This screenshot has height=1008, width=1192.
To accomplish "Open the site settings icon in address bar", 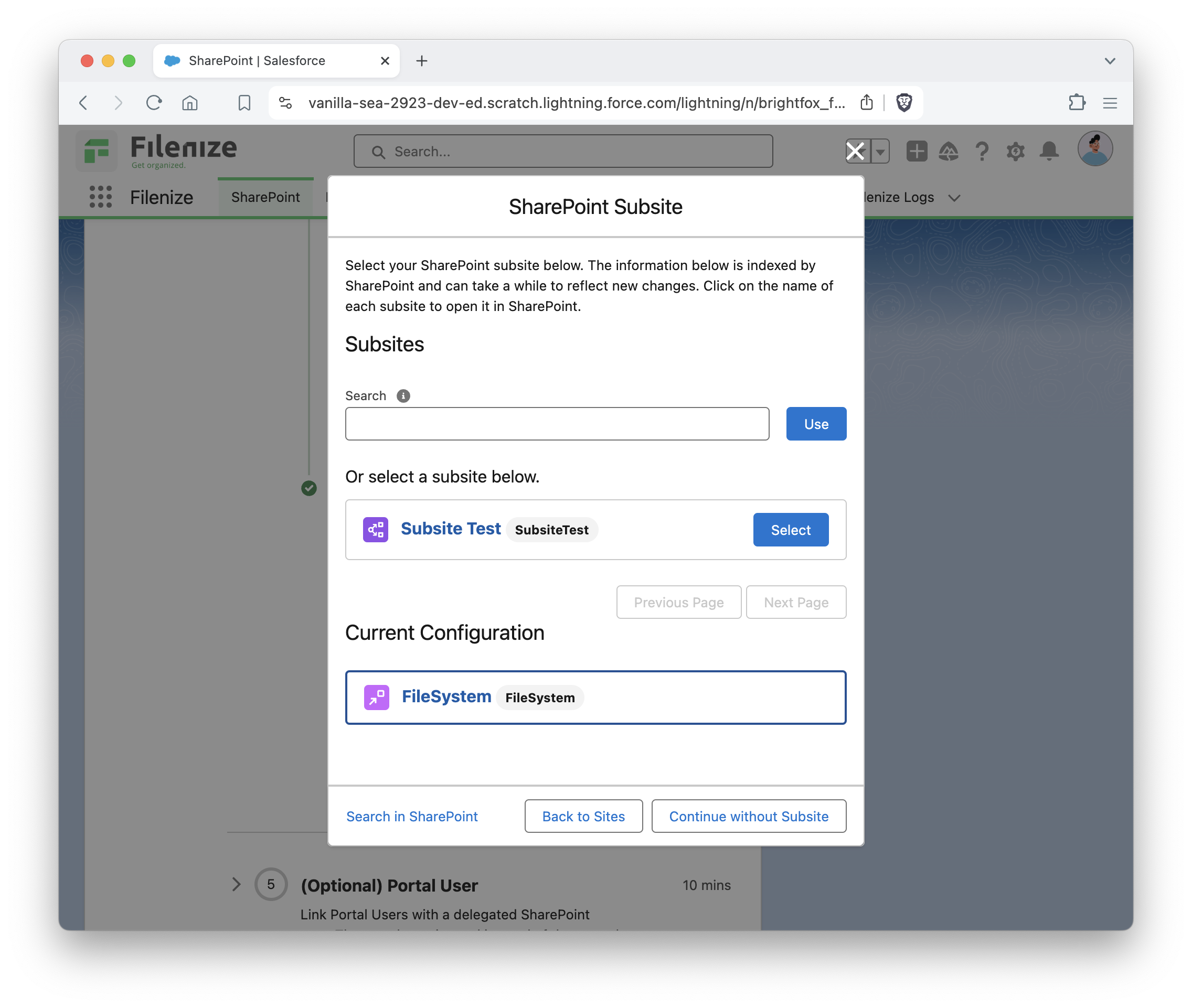I will tap(285, 103).
